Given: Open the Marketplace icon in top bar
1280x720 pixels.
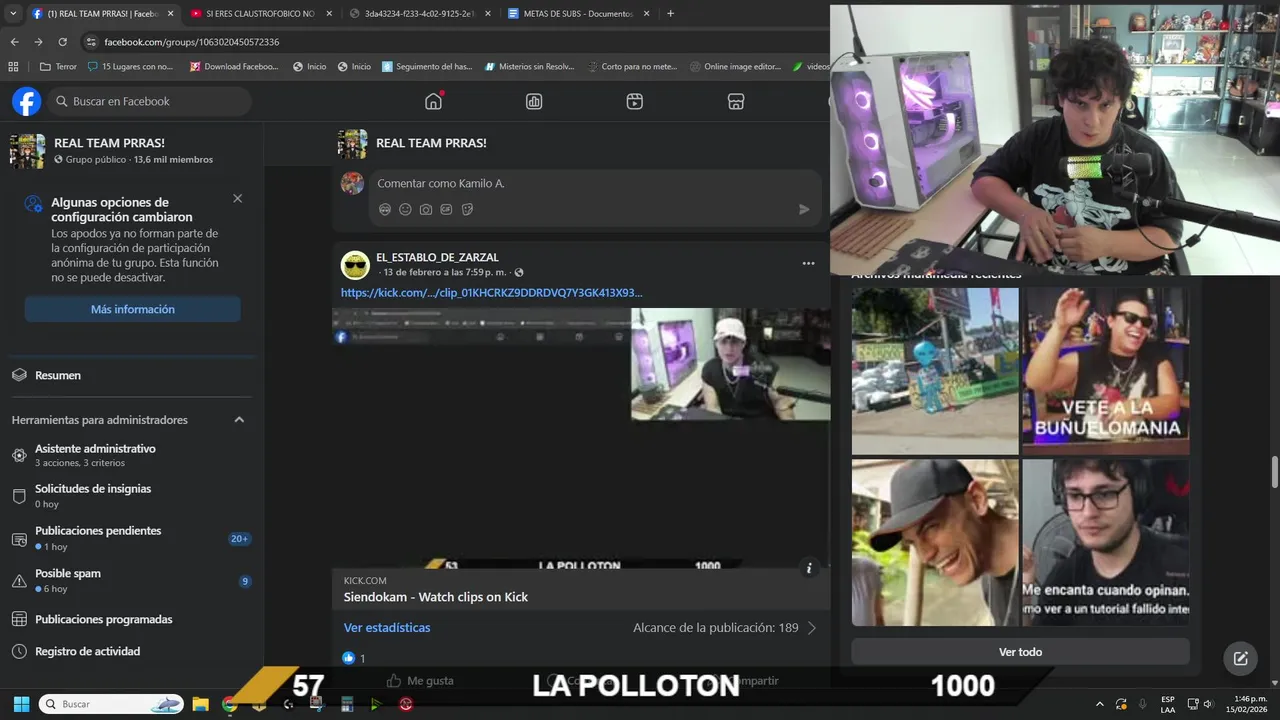Looking at the screenshot, I should coord(735,101).
